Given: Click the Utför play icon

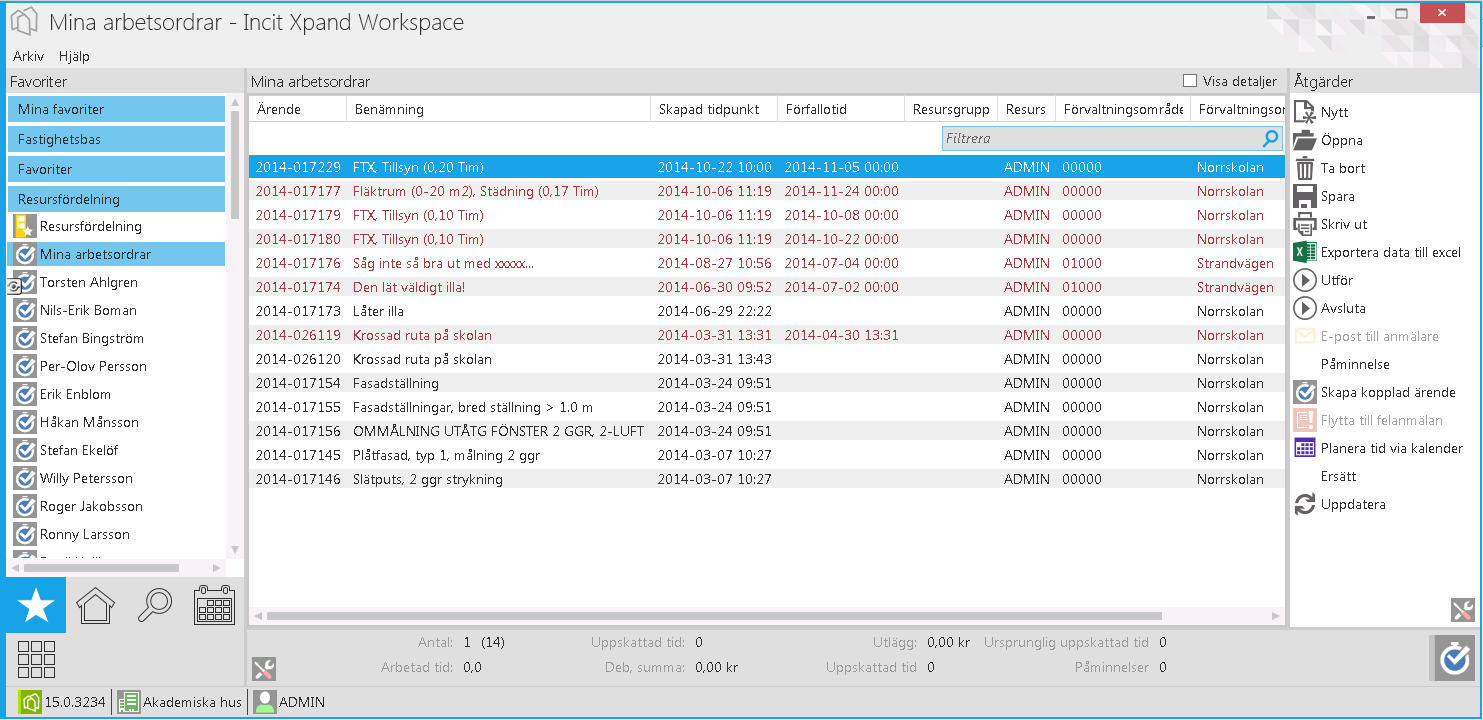Looking at the screenshot, I should 1305,280.
